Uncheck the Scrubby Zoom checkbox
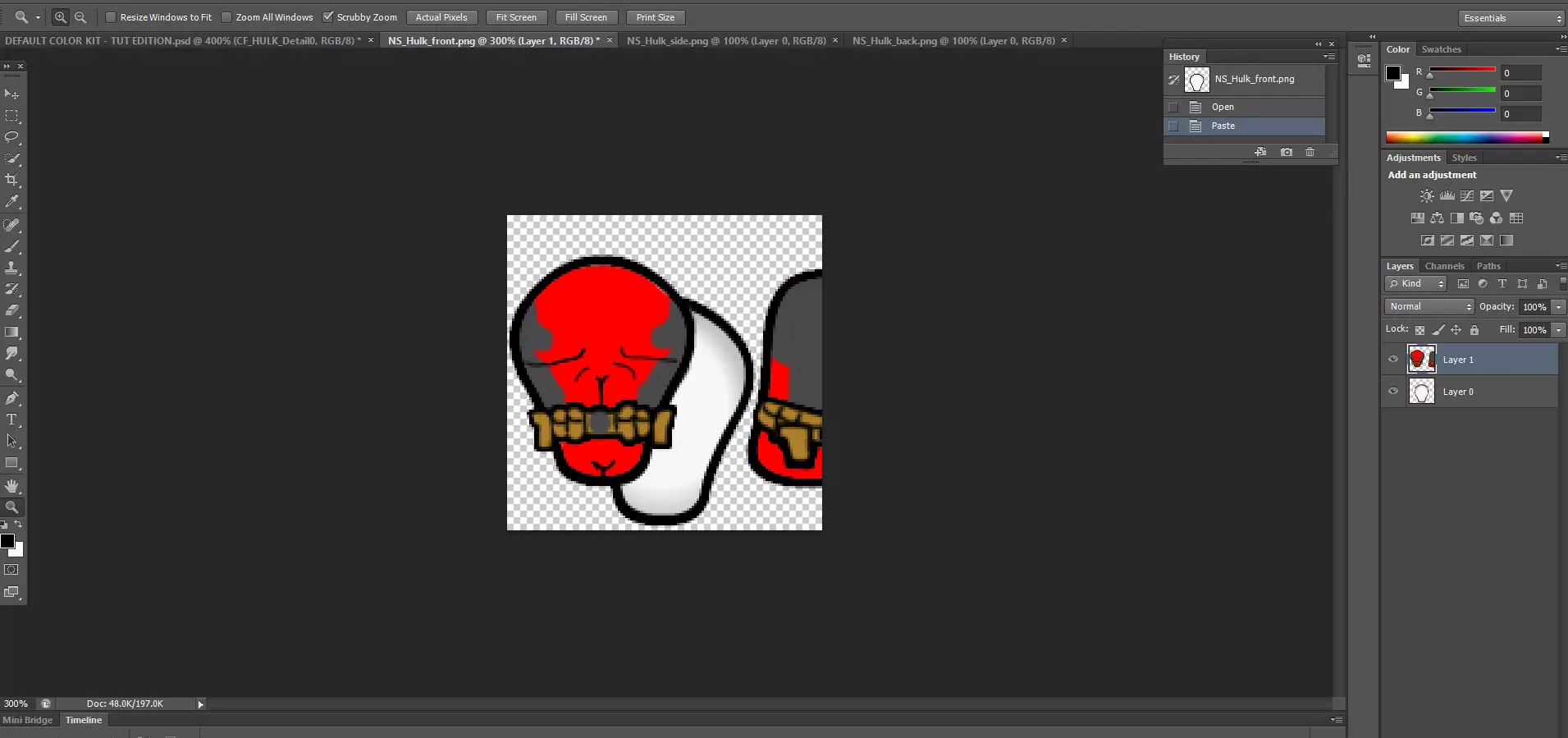1568x738 pixels. 328,17
